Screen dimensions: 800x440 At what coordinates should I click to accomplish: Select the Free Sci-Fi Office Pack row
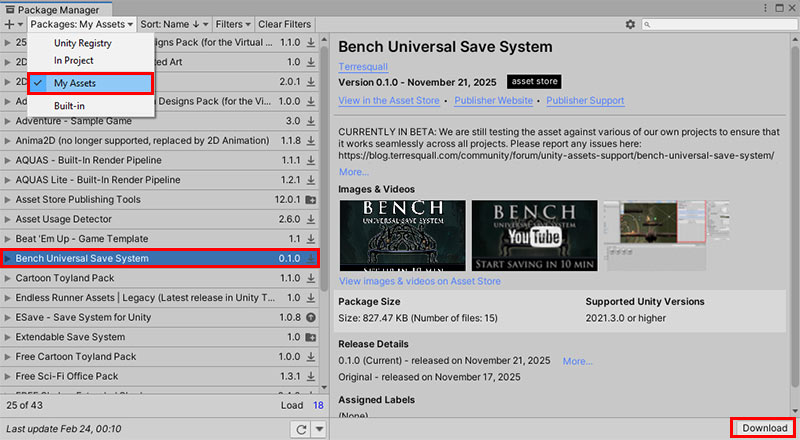(x=160, y=376)
